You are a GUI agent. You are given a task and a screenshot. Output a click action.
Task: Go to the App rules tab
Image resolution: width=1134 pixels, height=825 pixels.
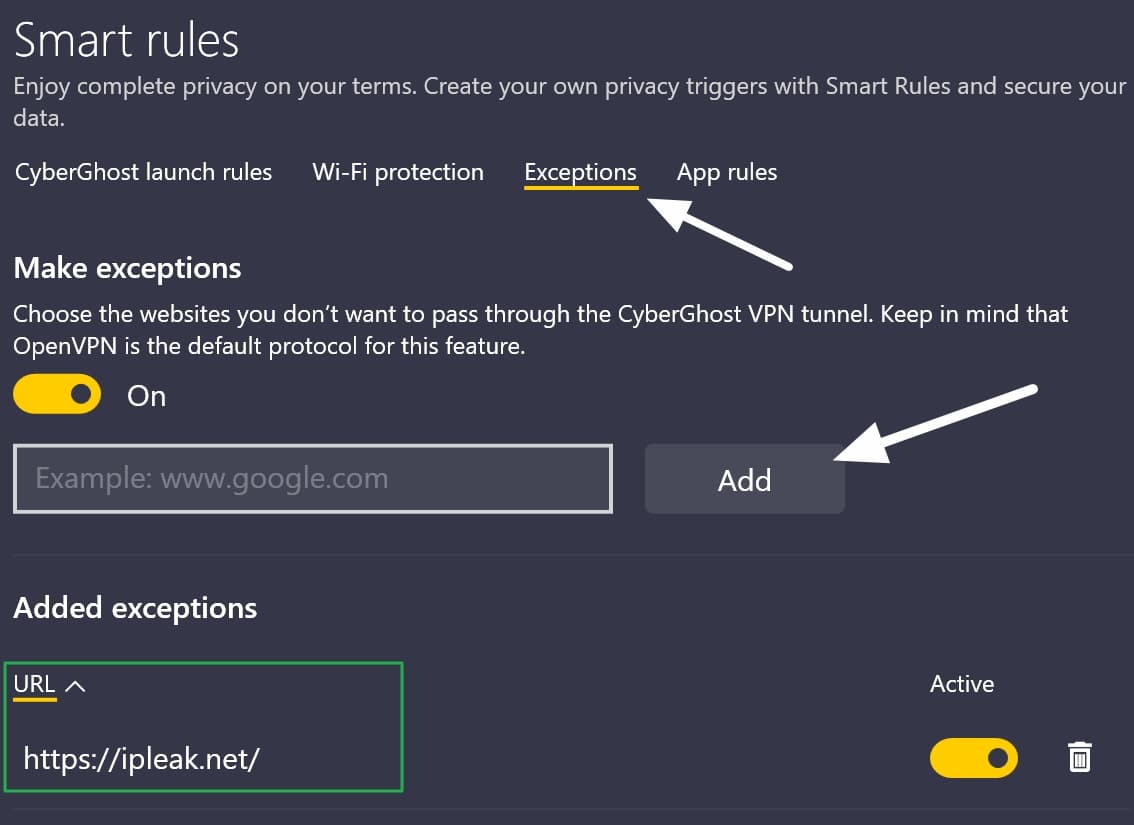click(x=727, y=173)
